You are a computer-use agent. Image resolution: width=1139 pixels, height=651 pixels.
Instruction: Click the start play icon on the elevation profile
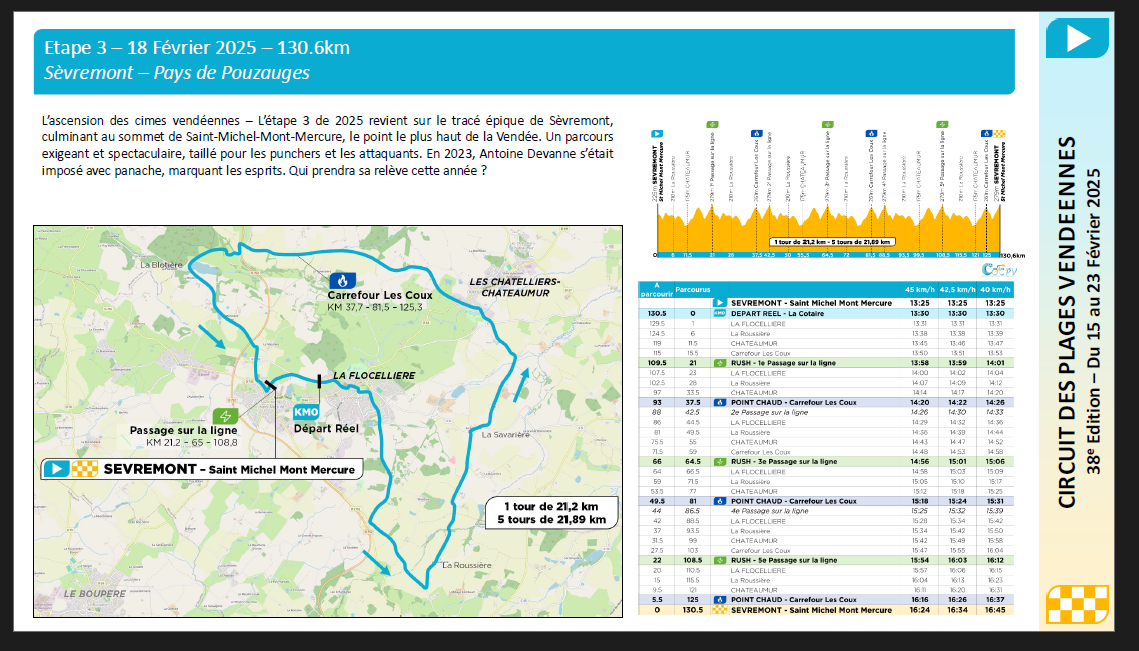[657, 134]
